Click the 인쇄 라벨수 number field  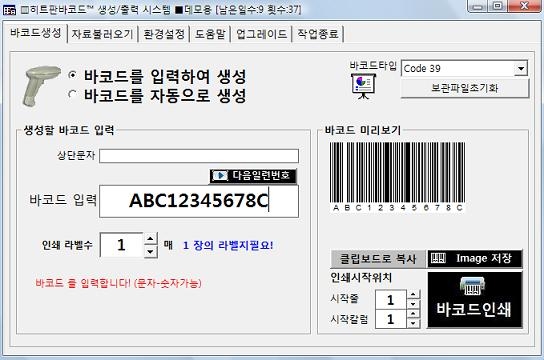[121, 245]
